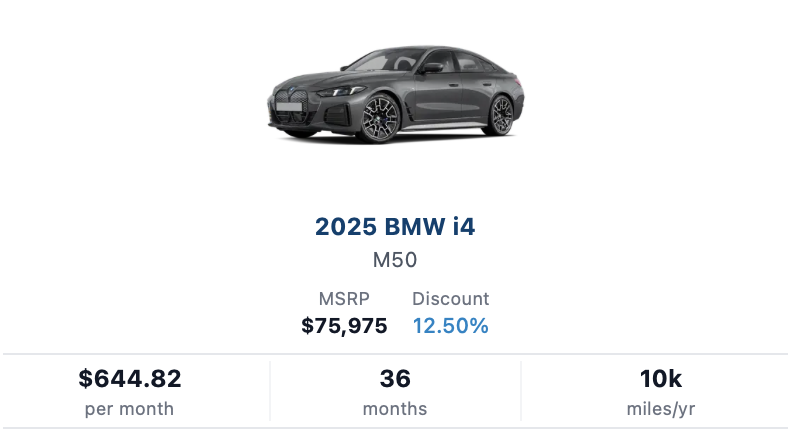Viewport: 792px width, 446px height.
Task: Click the $644.82 monthly payment amount
Action: click(x=130, y=379)
